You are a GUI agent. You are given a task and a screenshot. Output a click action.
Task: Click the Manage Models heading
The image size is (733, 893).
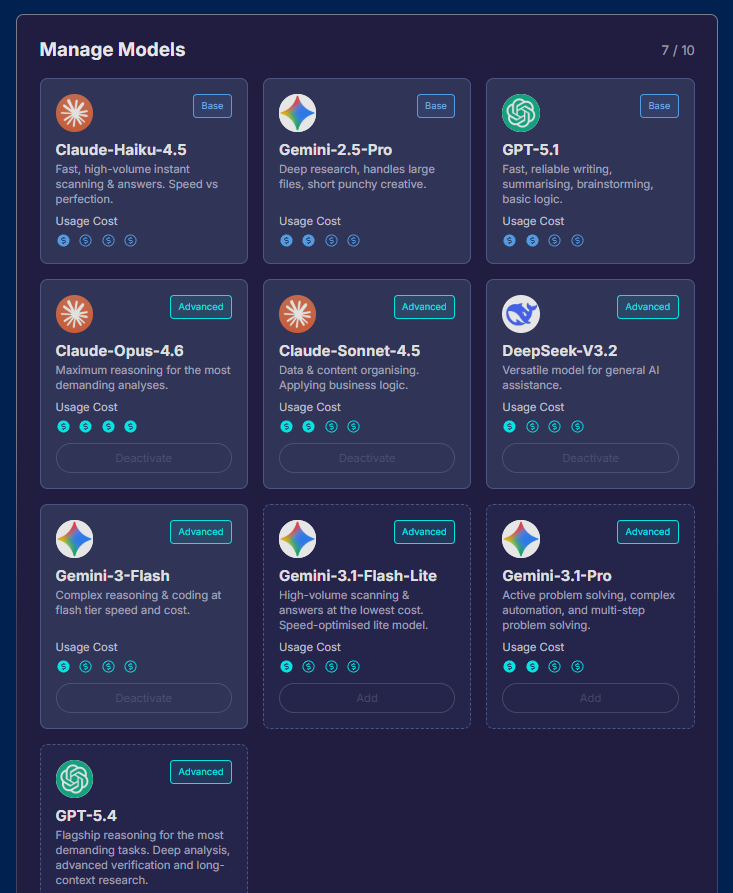tap(112, 50)
